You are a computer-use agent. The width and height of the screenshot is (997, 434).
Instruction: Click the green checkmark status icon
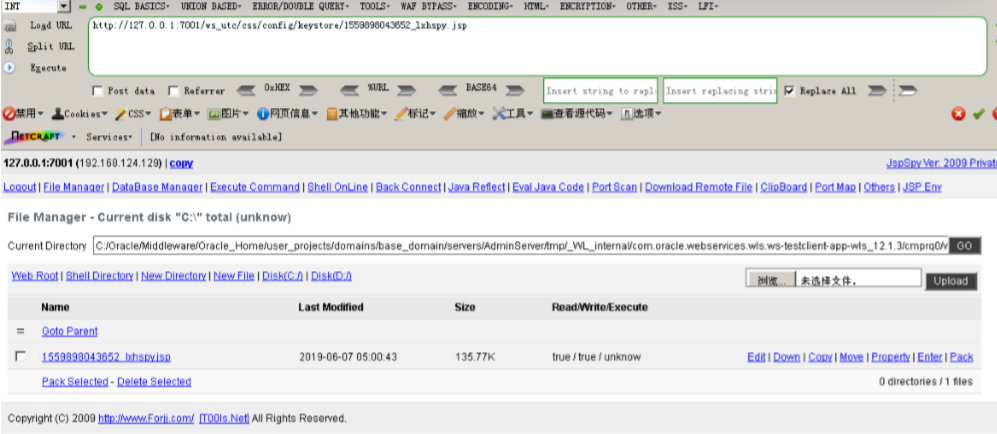click(x=979, y=114)
